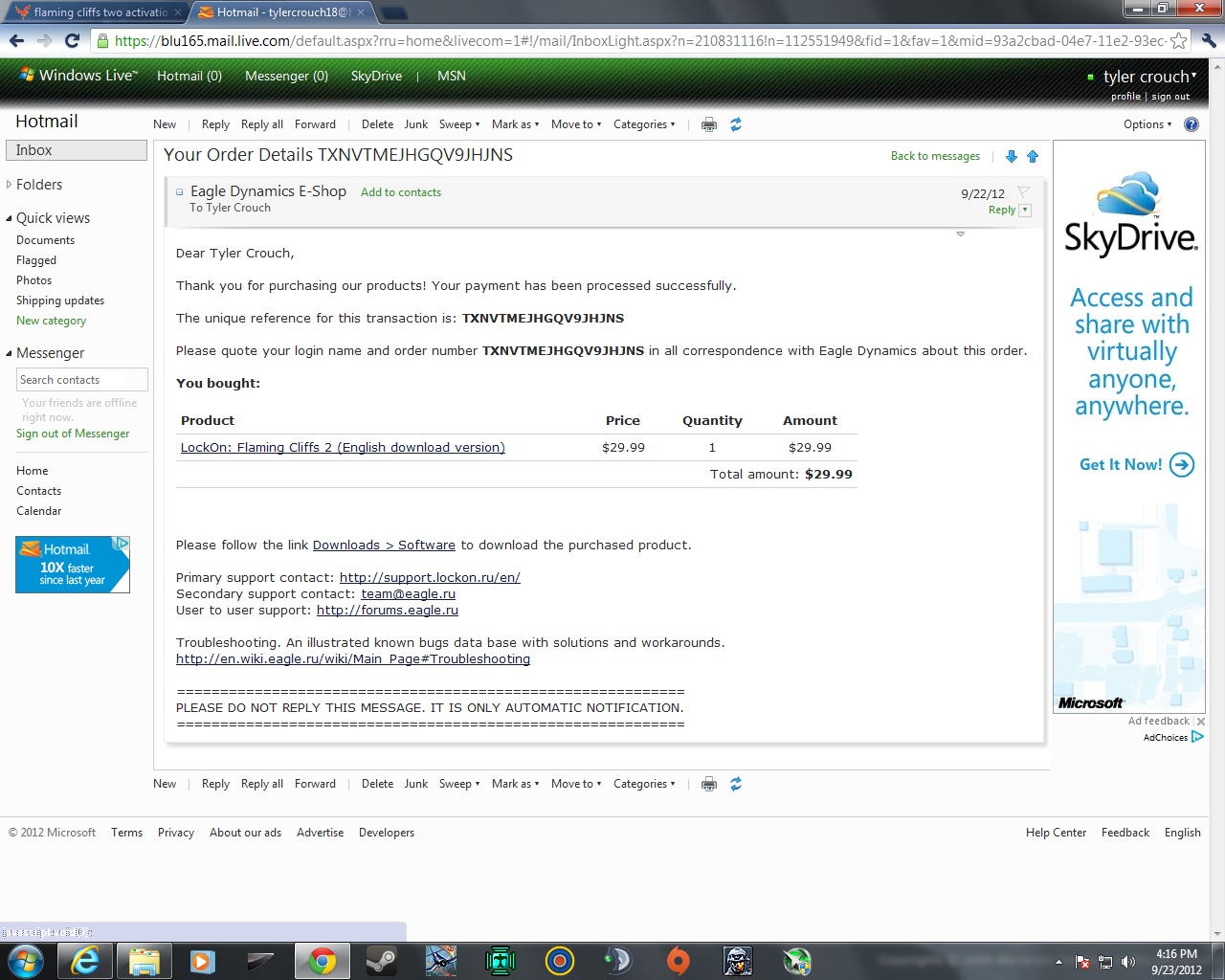Open the Sweep dropdown above the message
The height and width of the screenshot is (980, 1225).
point(459,124)
